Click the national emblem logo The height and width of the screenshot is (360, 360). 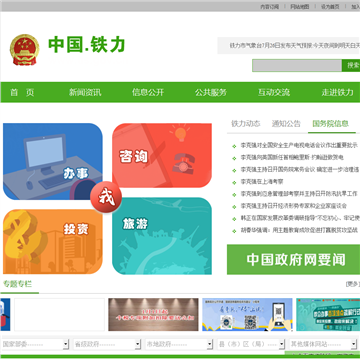coord(24,49)
